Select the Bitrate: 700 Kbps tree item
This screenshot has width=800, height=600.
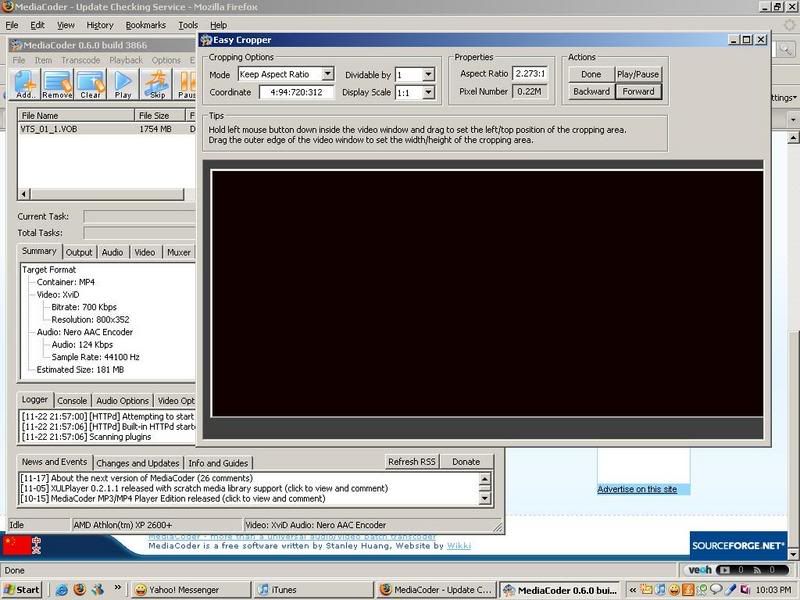coord(84,307)
